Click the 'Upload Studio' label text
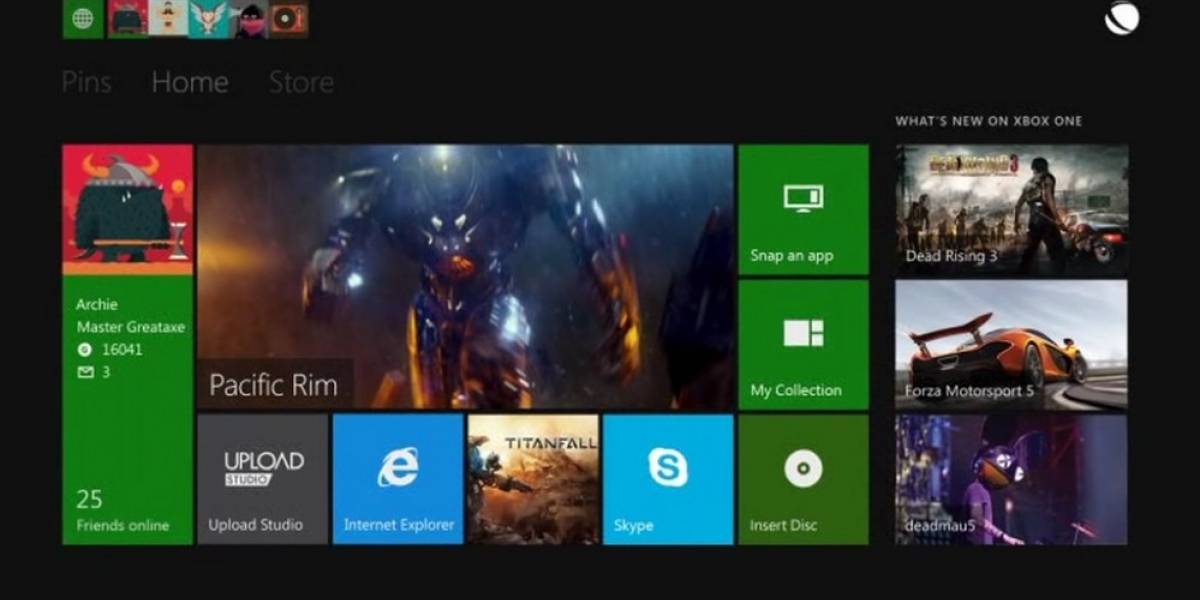1200x600 pixels. coord(255,525)
